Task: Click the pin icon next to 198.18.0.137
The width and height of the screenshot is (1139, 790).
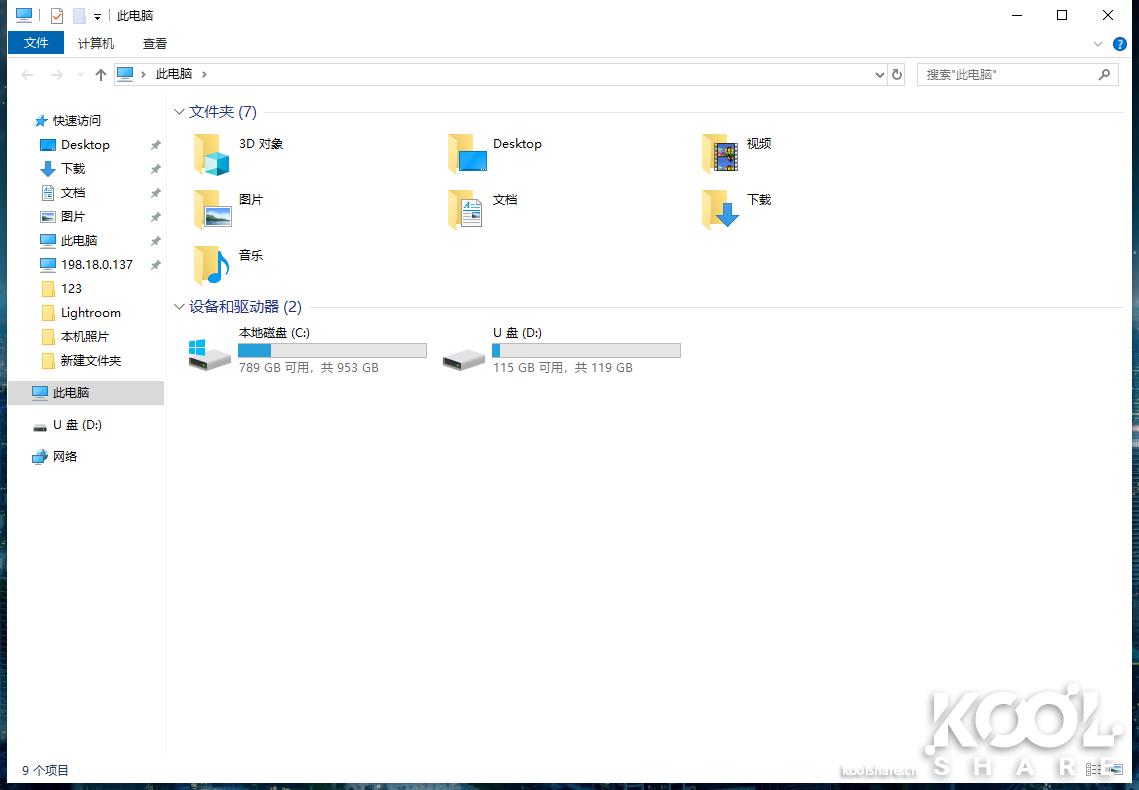Action: (x=155, y=265)
